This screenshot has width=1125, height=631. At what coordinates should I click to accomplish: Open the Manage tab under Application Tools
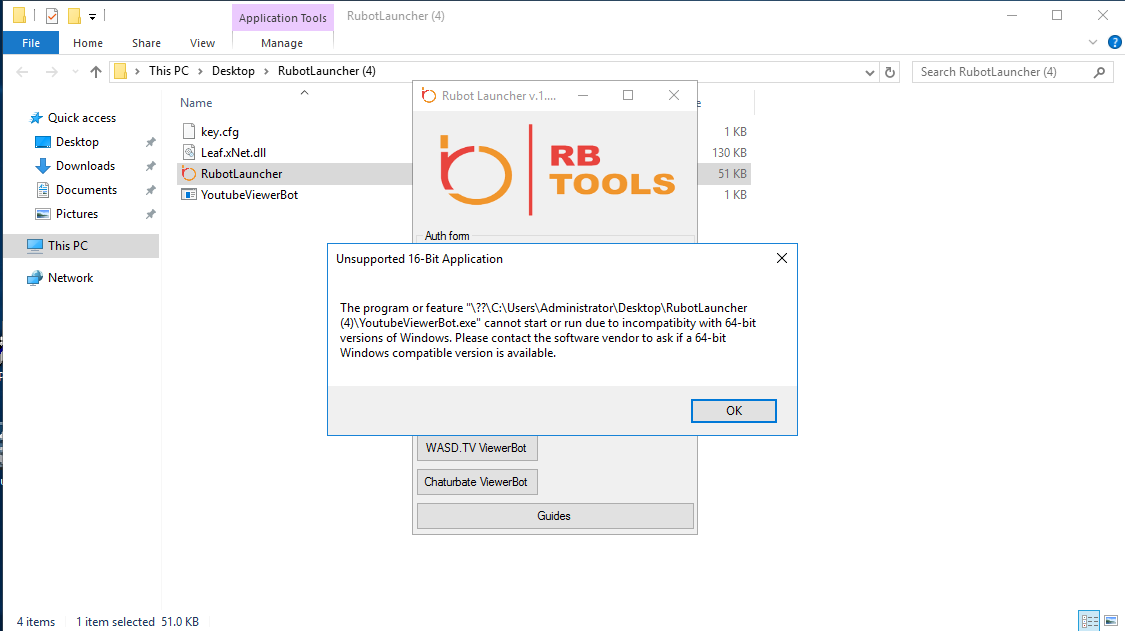click(x=281, y=43)
